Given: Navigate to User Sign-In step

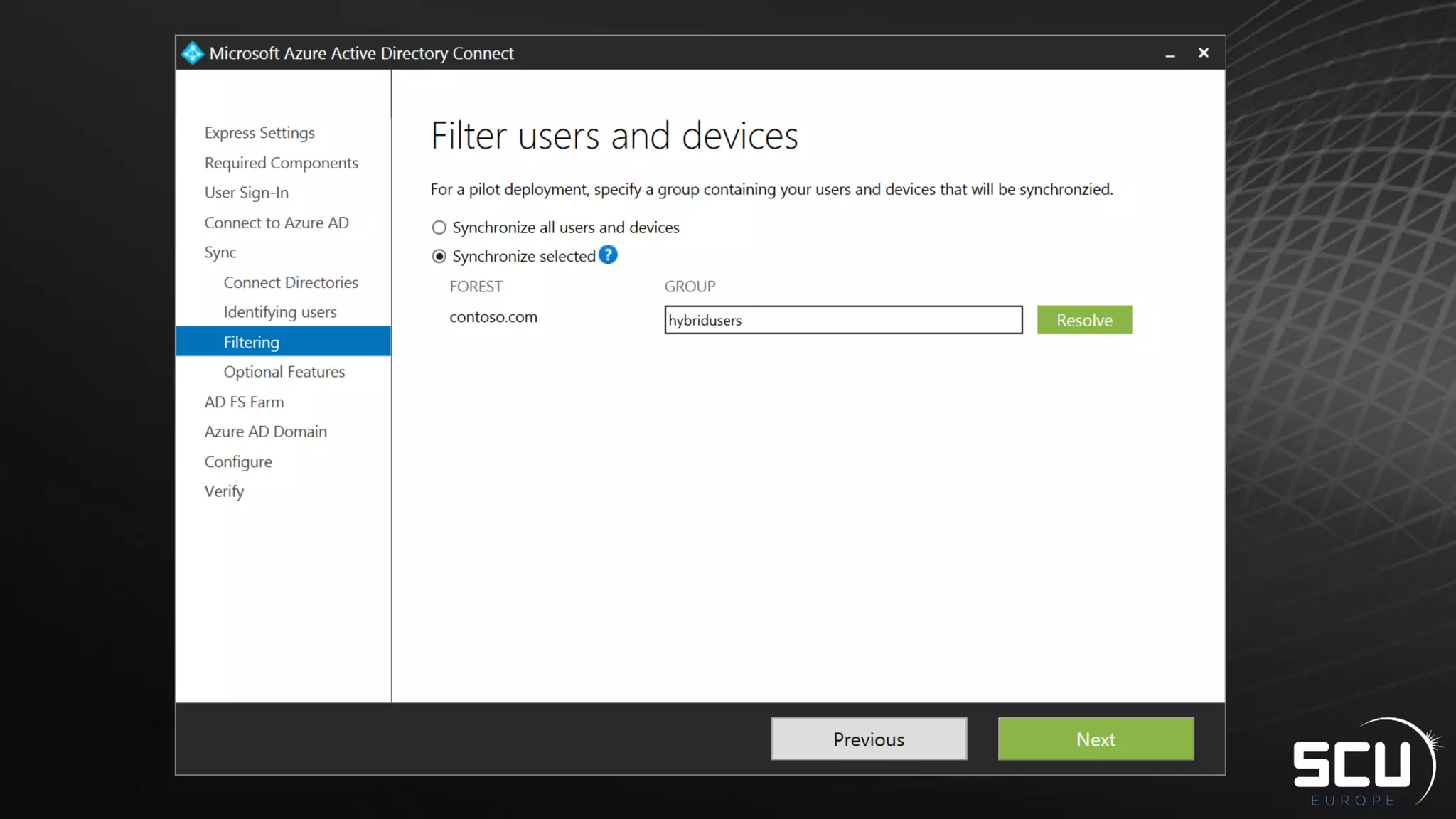Looking at the screenshot, I should [x=246, y=193].
